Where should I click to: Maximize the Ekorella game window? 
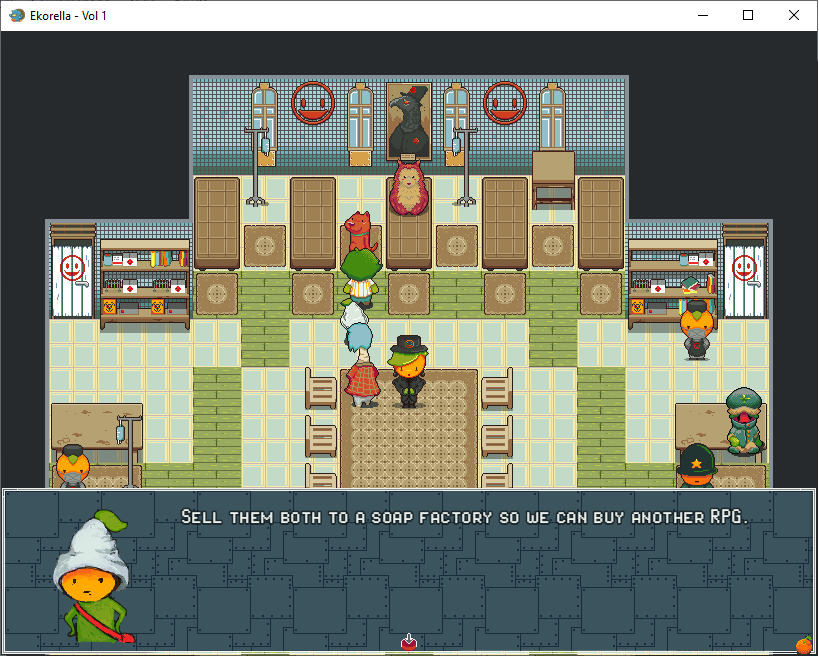pyautogui.click(x=748, y=15)
